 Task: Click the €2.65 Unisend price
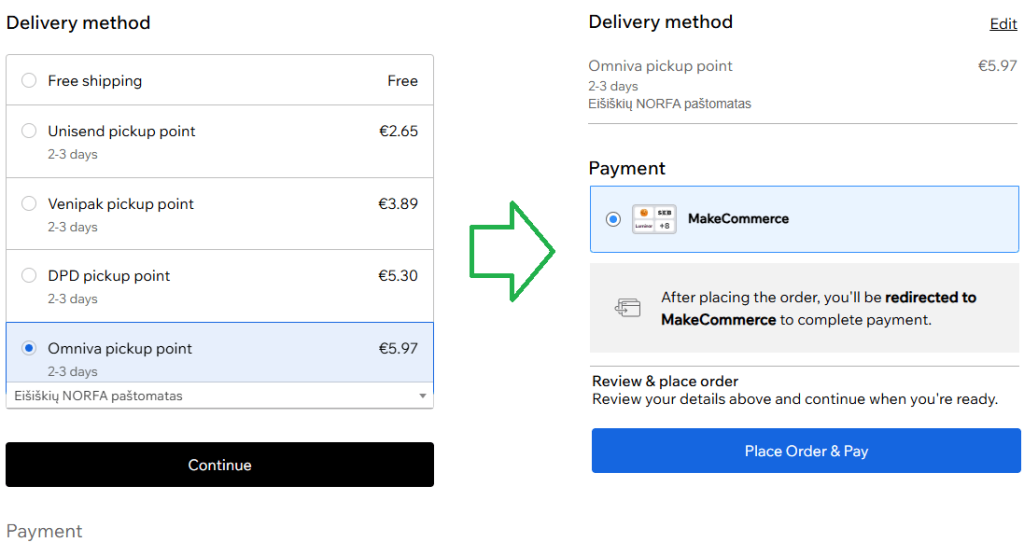tap(398, 131)
